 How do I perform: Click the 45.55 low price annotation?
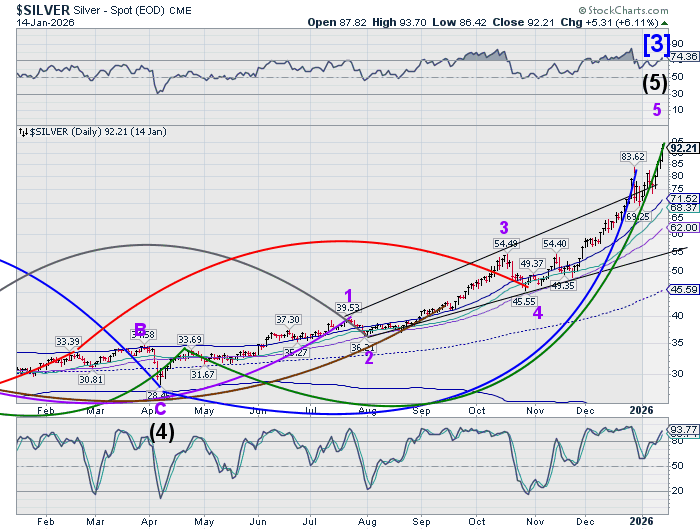(x=524, y=301)
